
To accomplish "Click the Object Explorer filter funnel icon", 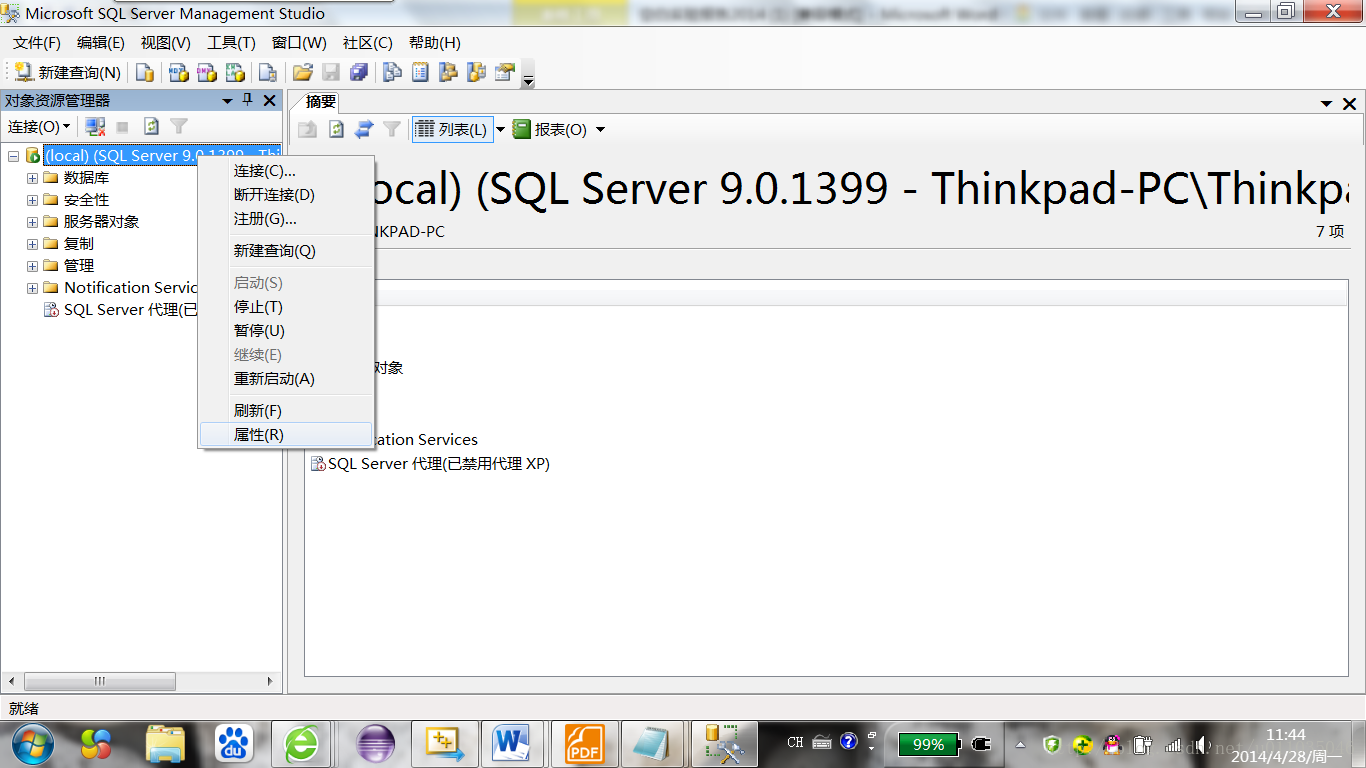I will pyautogui.click(x=179, y=126).
